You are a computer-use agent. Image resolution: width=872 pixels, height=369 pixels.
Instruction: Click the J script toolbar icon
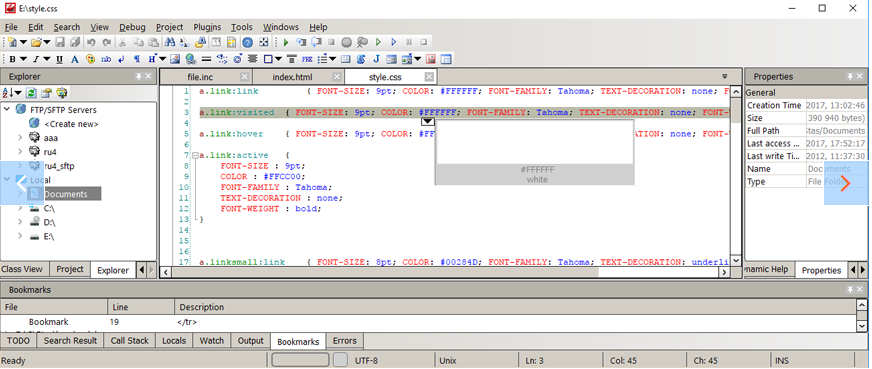point(376,59)
